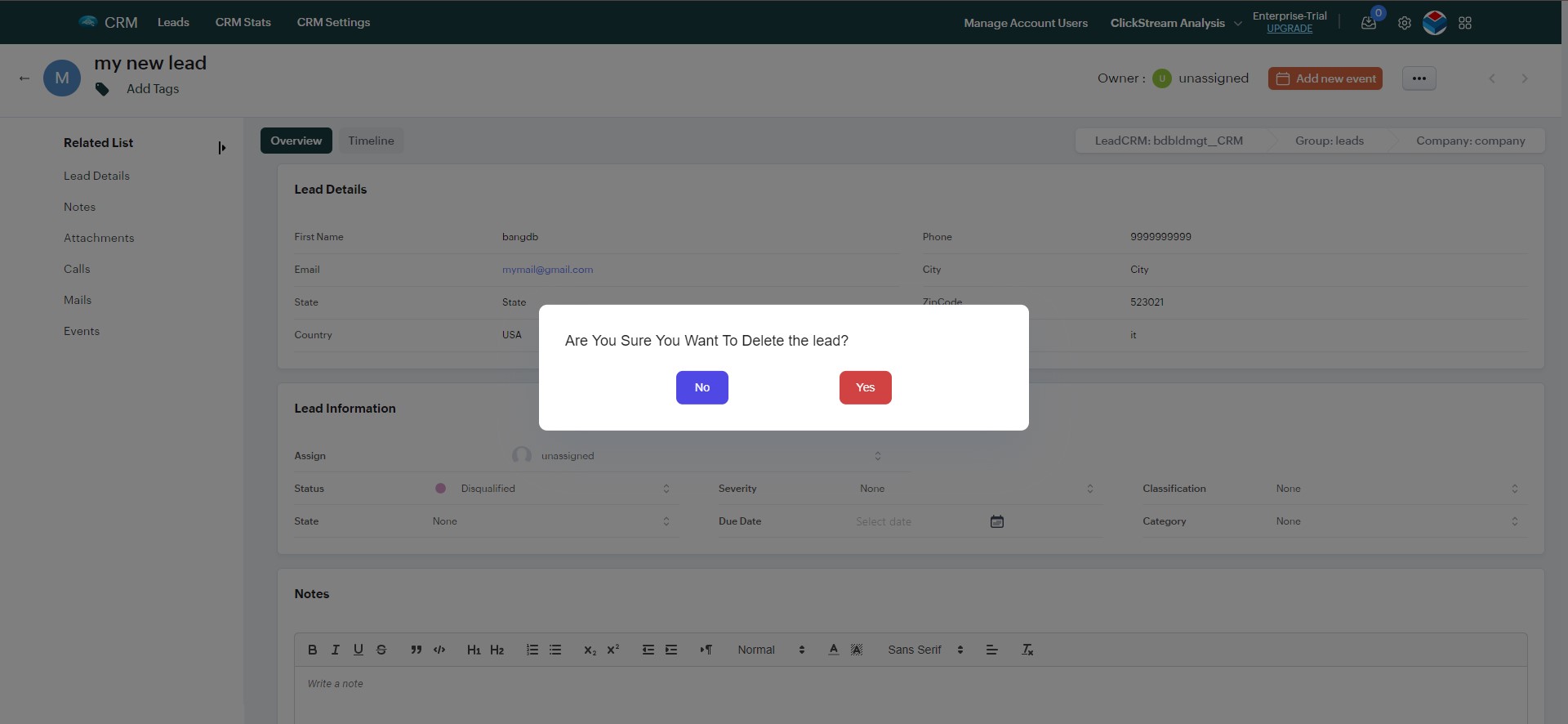The width and height of the screenshot is (1568, 724).
Task: Toggle strikethrough formatting in Notes
Action: [x=381, y=650]
